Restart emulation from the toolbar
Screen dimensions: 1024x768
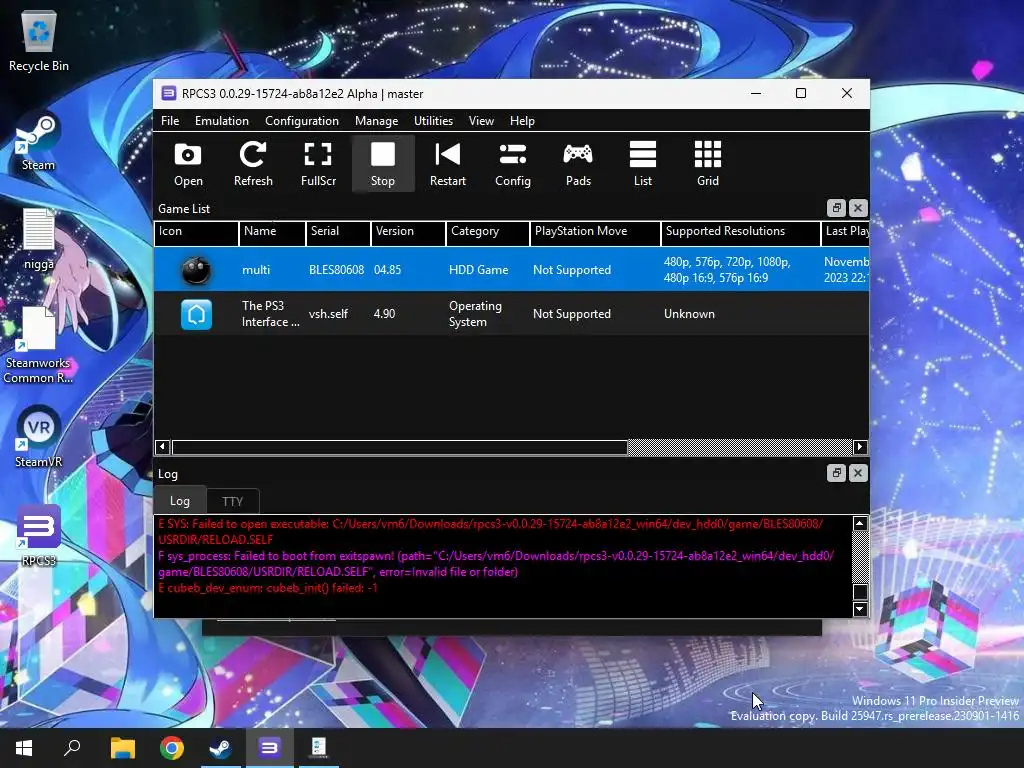(x=447, y=163)
